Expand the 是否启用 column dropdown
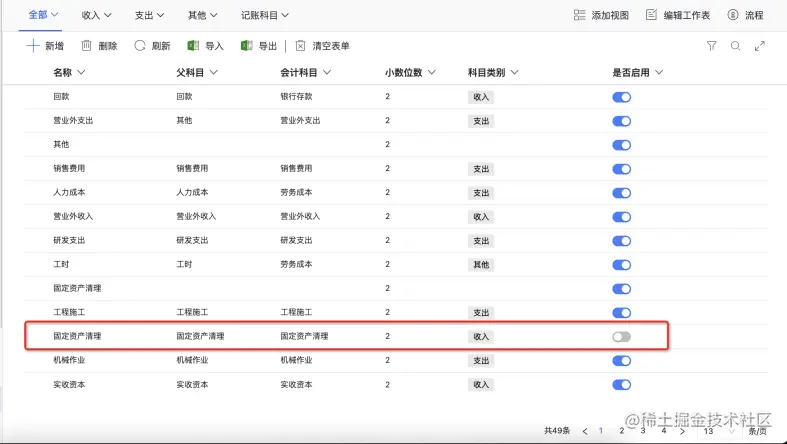Viewport: 787px width, 444px height. [659, 73]
